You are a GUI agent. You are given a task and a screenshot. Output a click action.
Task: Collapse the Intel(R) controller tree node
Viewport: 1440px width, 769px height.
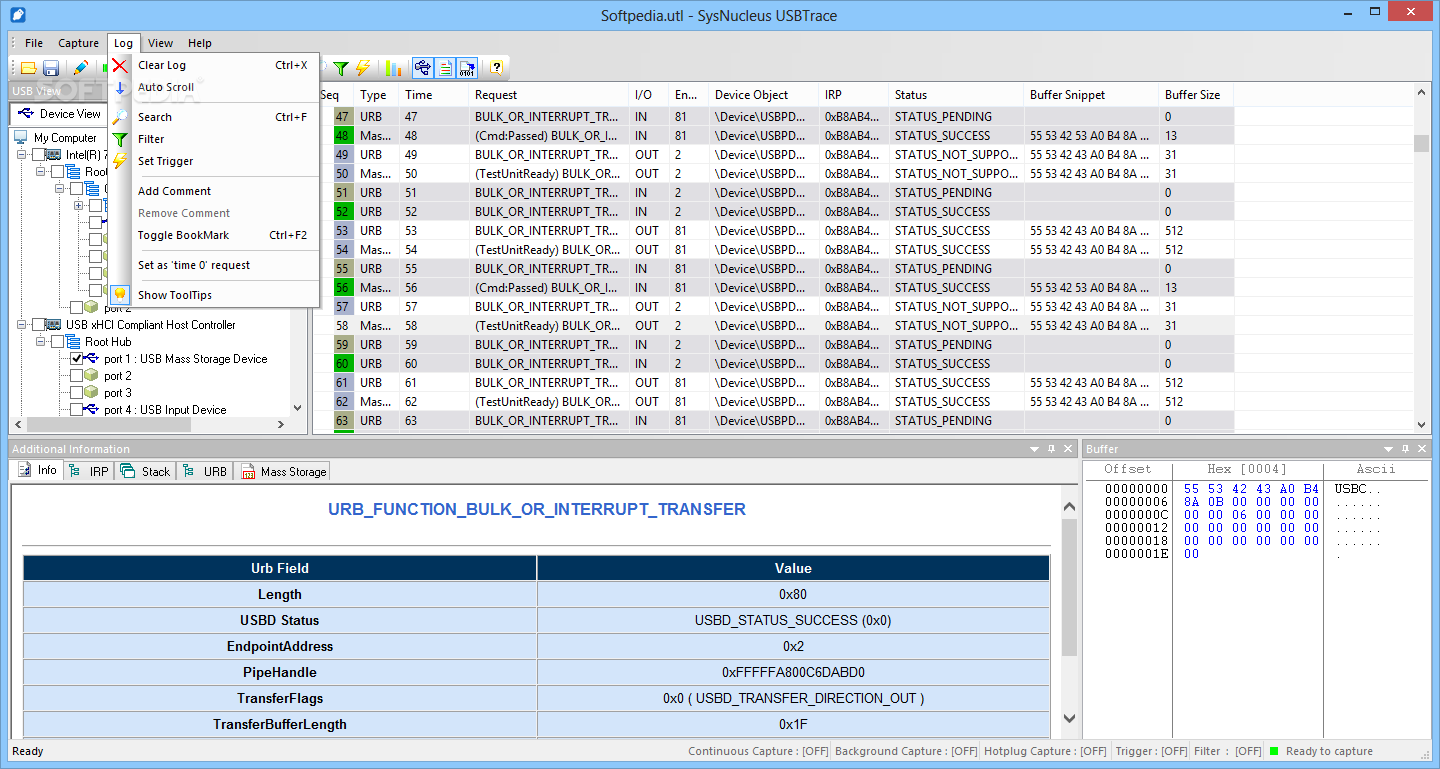[22, 155]
